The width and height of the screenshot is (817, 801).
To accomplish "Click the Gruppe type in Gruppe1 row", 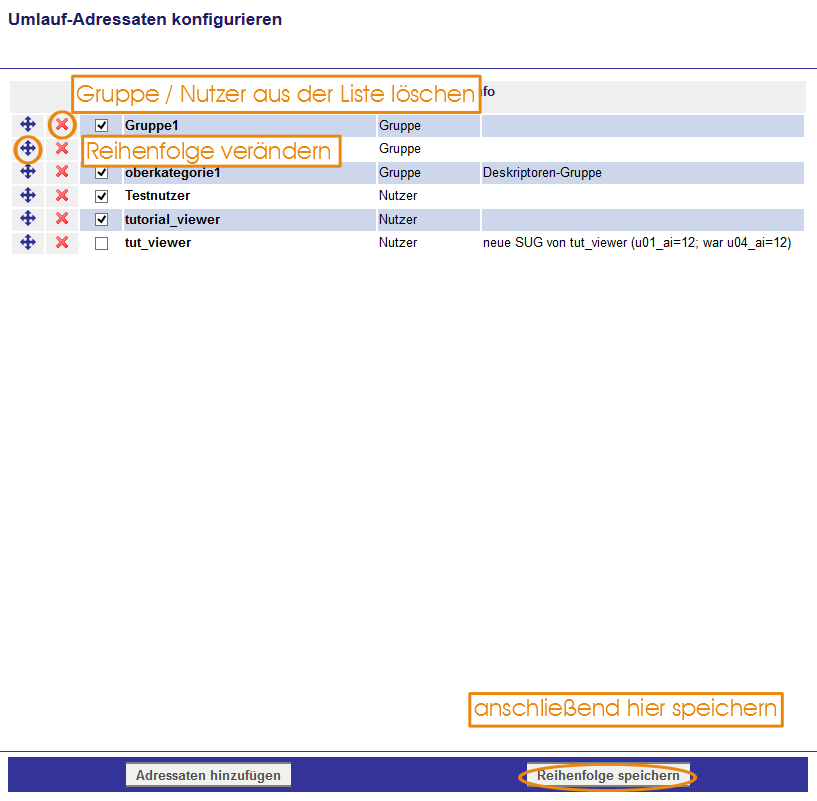I will [x=400, y=126].
